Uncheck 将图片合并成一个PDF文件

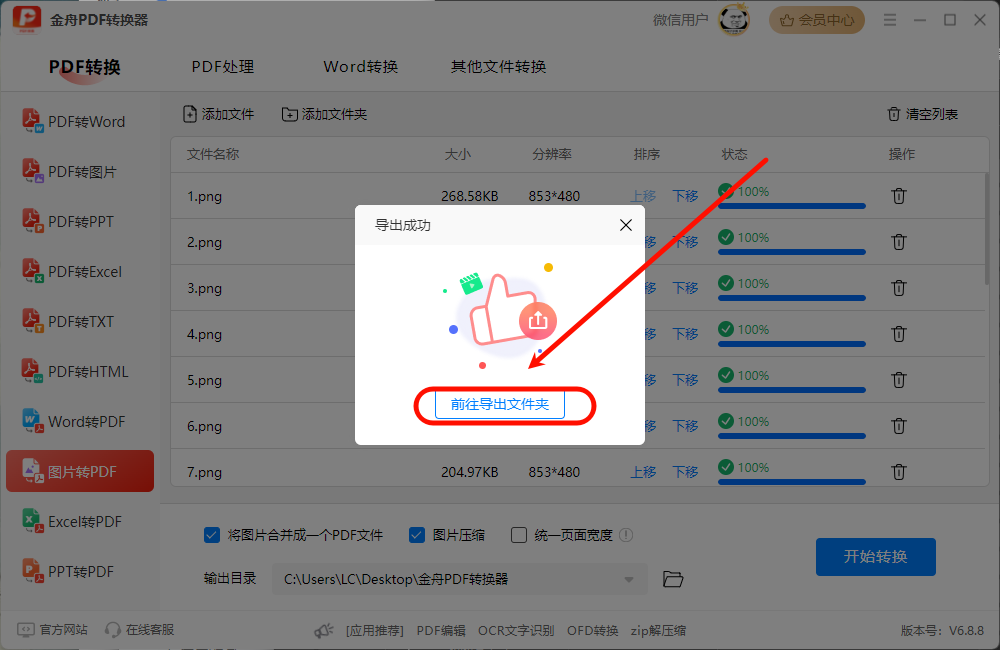[x=211, y=535]
